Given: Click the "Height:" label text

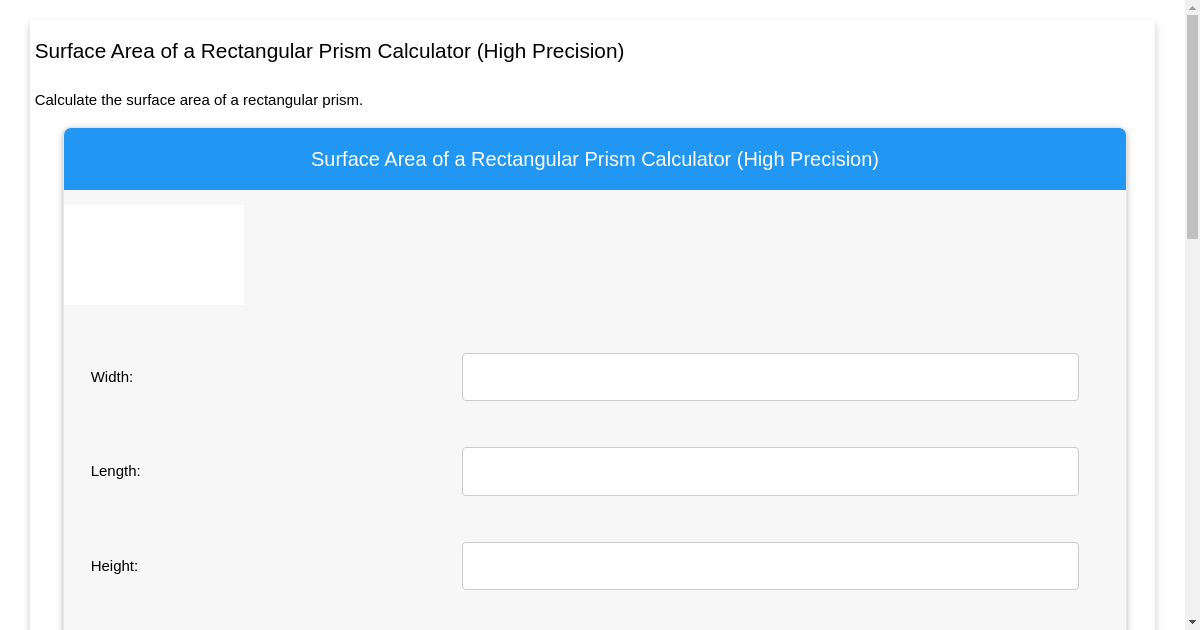Looking at the screenshot, I should tap(115, 566).
